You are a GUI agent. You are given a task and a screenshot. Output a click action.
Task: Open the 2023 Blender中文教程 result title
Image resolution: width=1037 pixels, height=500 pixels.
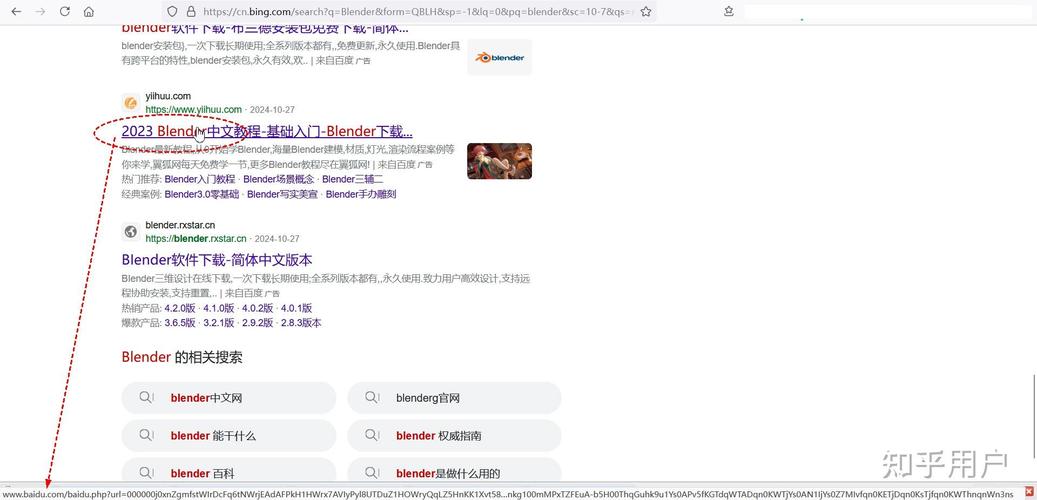(x=267, y=131)
